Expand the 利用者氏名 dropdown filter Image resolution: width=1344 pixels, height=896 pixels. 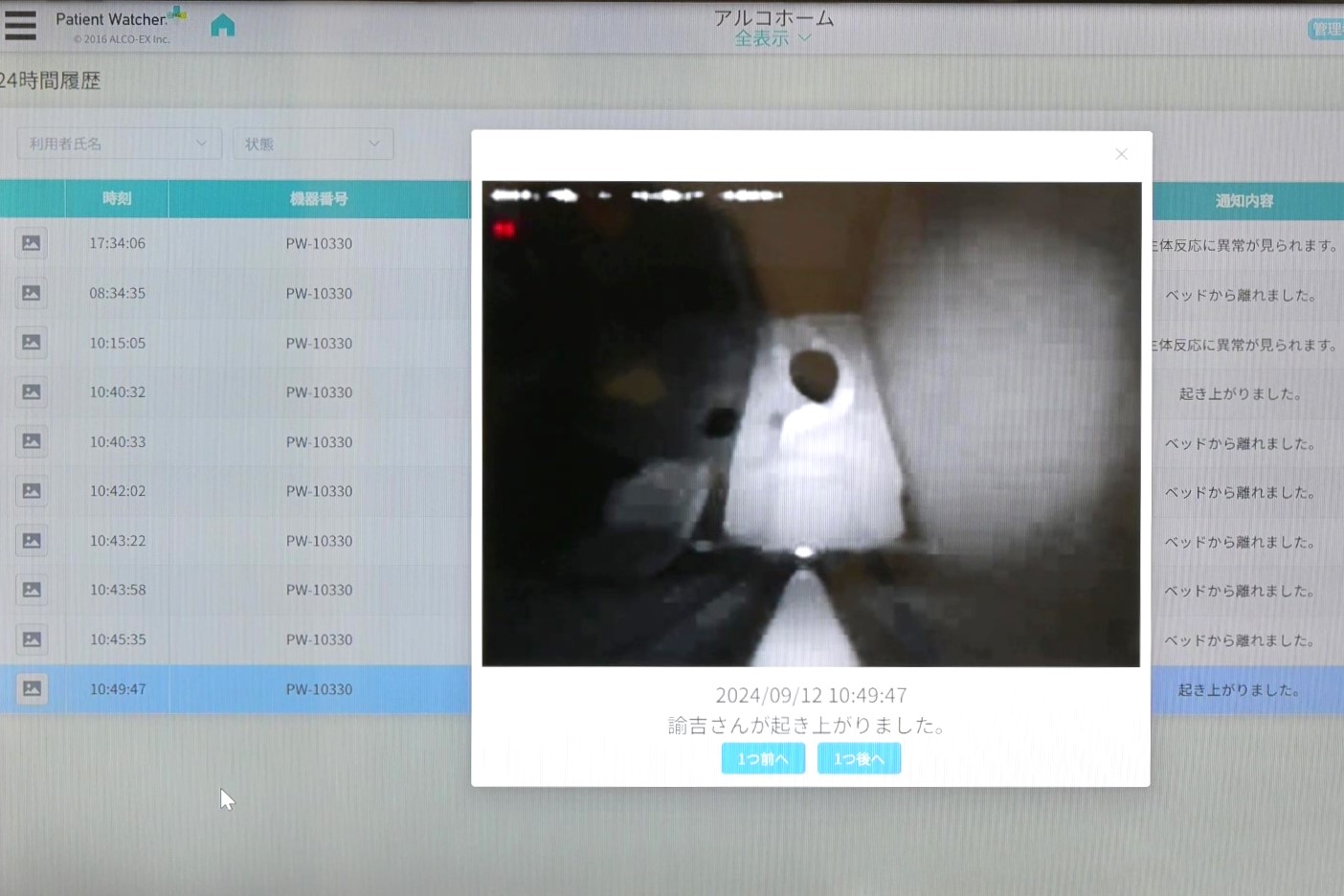click(x=119, y=144)
